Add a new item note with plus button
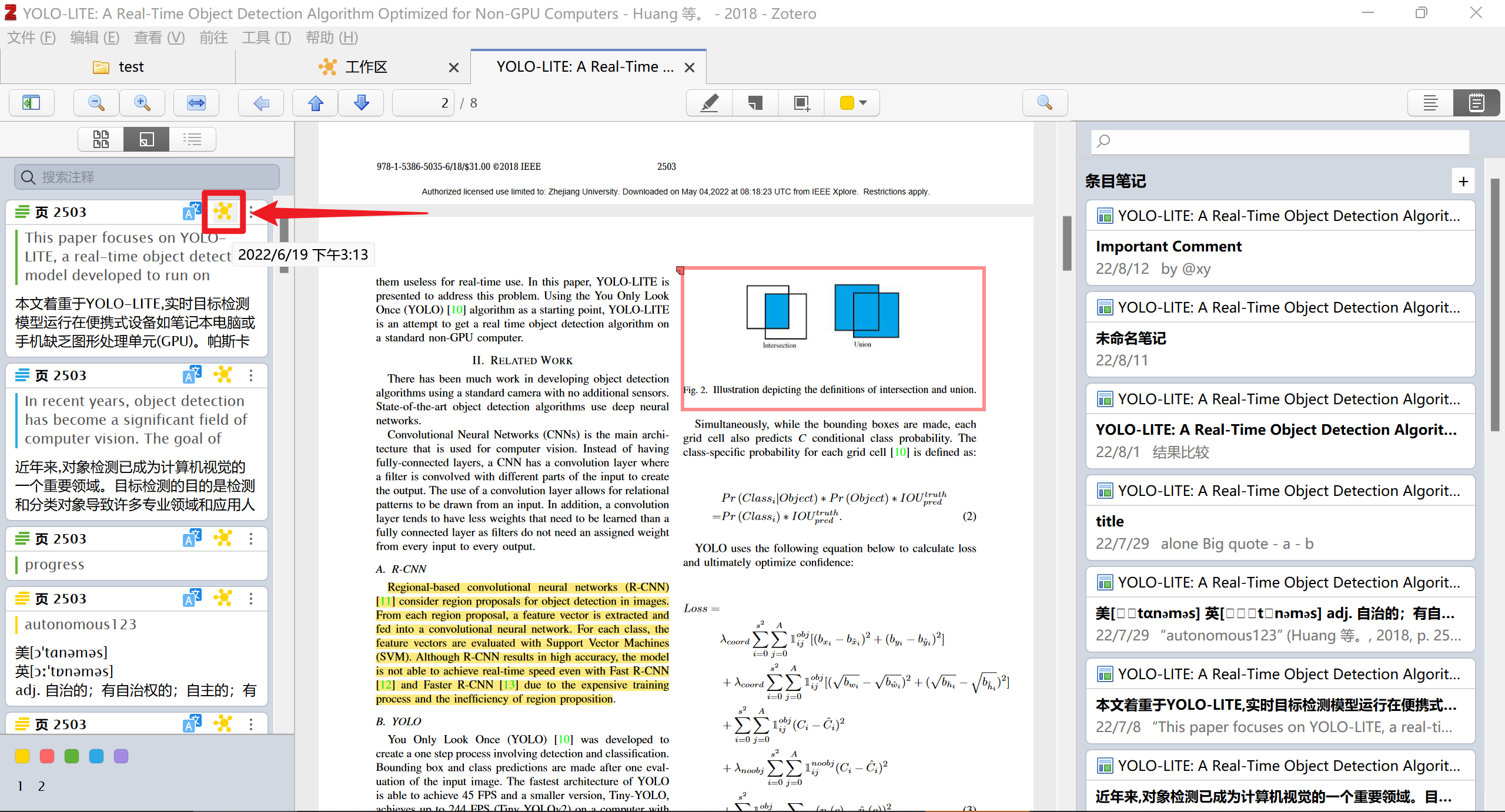Viewport: 1505px width, 812px height. coord(1463,181)
